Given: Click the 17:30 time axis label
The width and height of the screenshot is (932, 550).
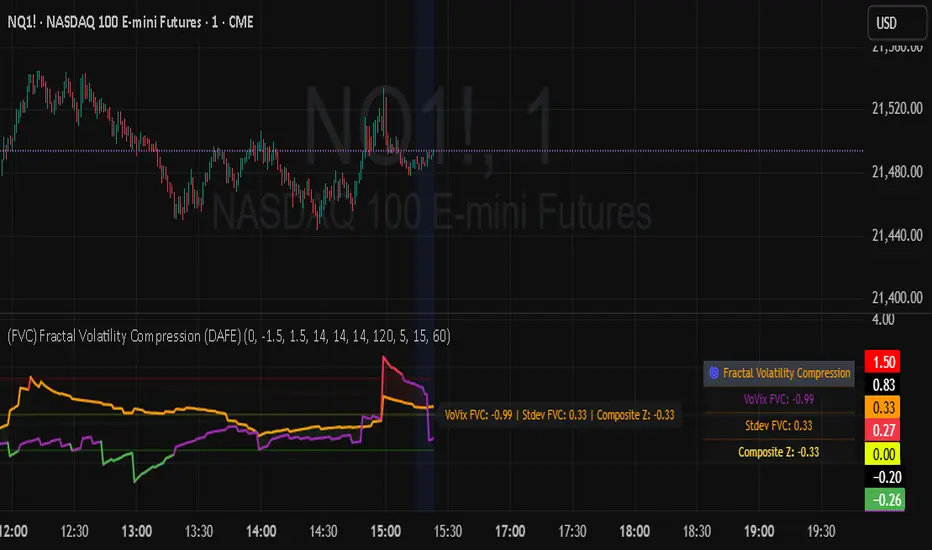Looking at the screenshot, I should [x=572, y=531].
